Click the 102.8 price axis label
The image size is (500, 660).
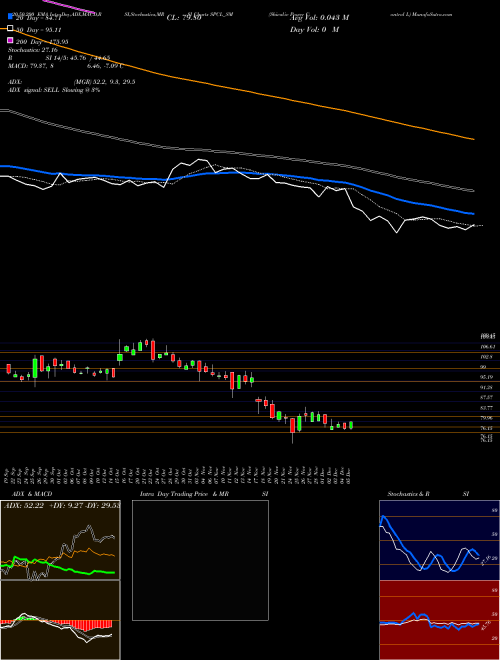(x=486, y=357)
